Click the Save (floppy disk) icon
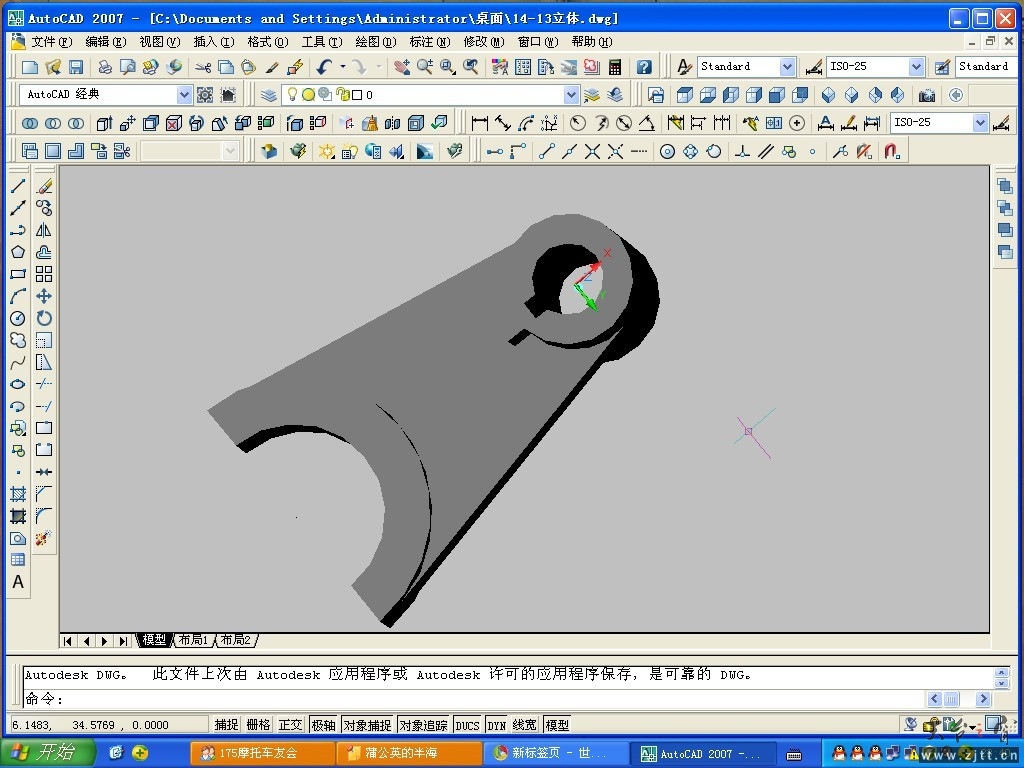Image resolution: width=1024 pixels, height=768 pixels. (76, 67)
